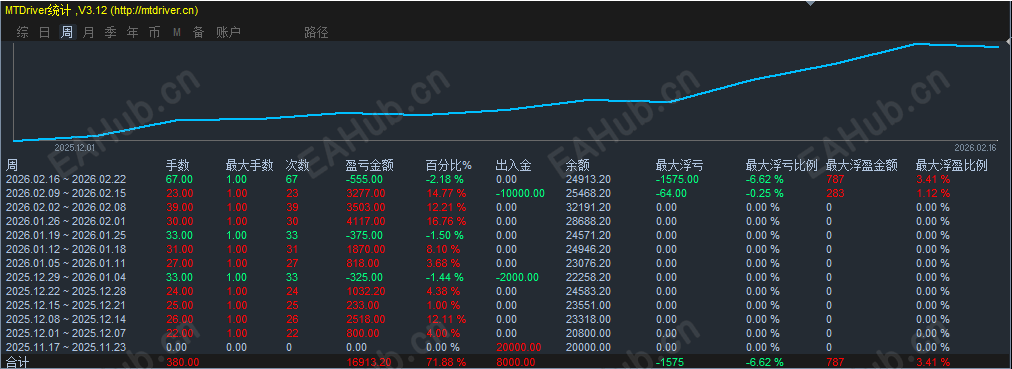
Task: Select week row 2026.01.19 ~ 2026.01.25
Action: tap(506, 235)
